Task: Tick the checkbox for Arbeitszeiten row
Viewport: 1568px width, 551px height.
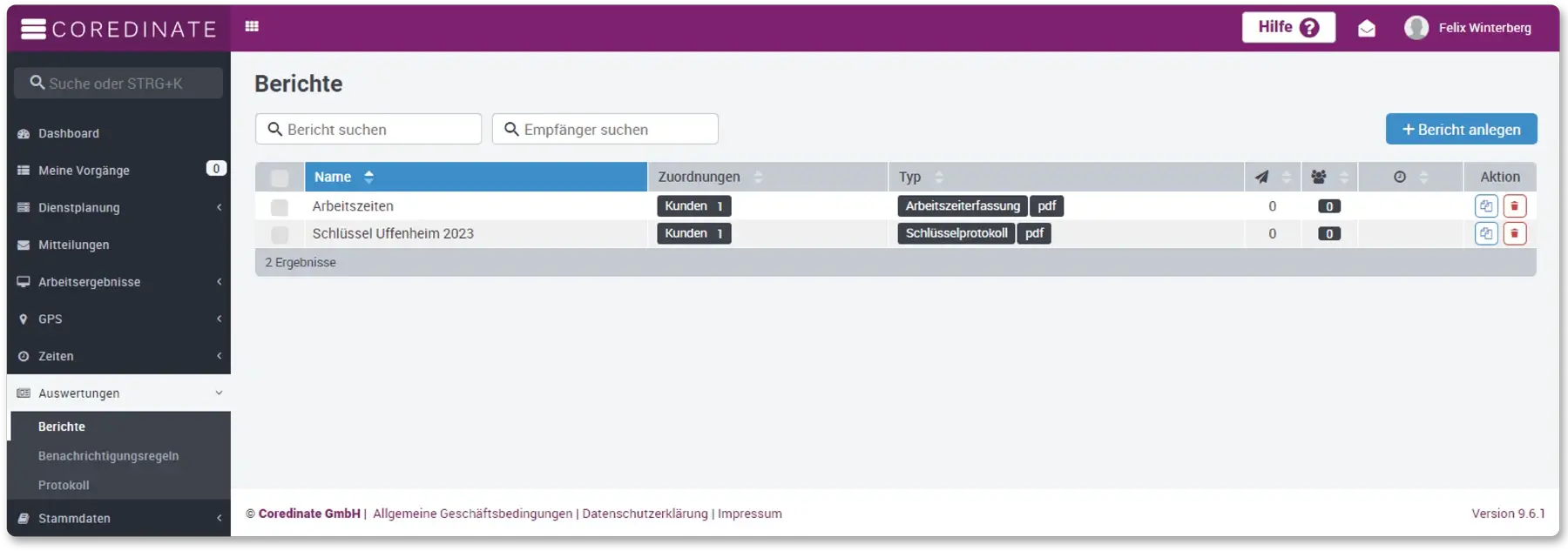Action: point(280,207)
